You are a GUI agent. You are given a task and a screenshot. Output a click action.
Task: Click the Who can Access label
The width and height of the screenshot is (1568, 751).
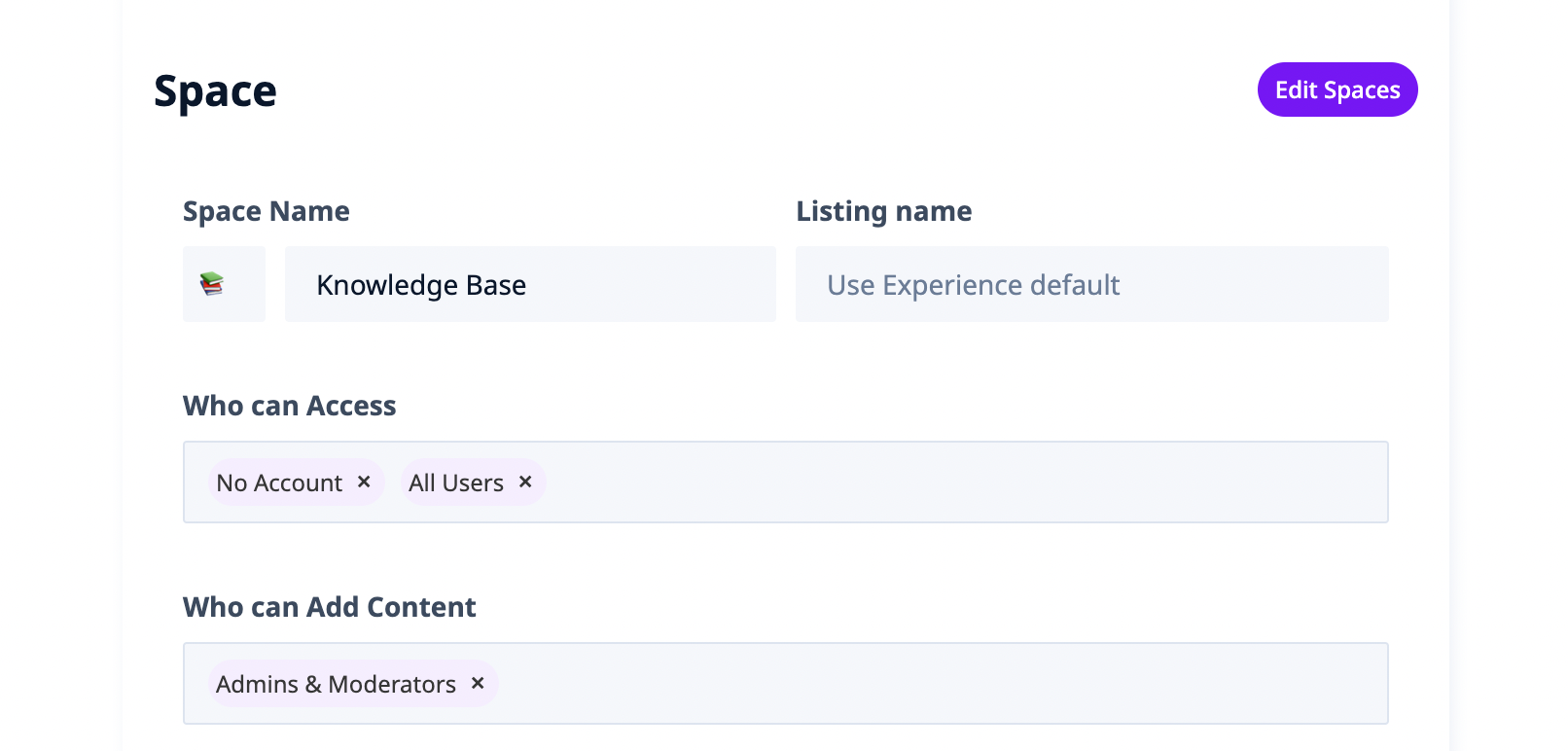(x=289, y=406)
